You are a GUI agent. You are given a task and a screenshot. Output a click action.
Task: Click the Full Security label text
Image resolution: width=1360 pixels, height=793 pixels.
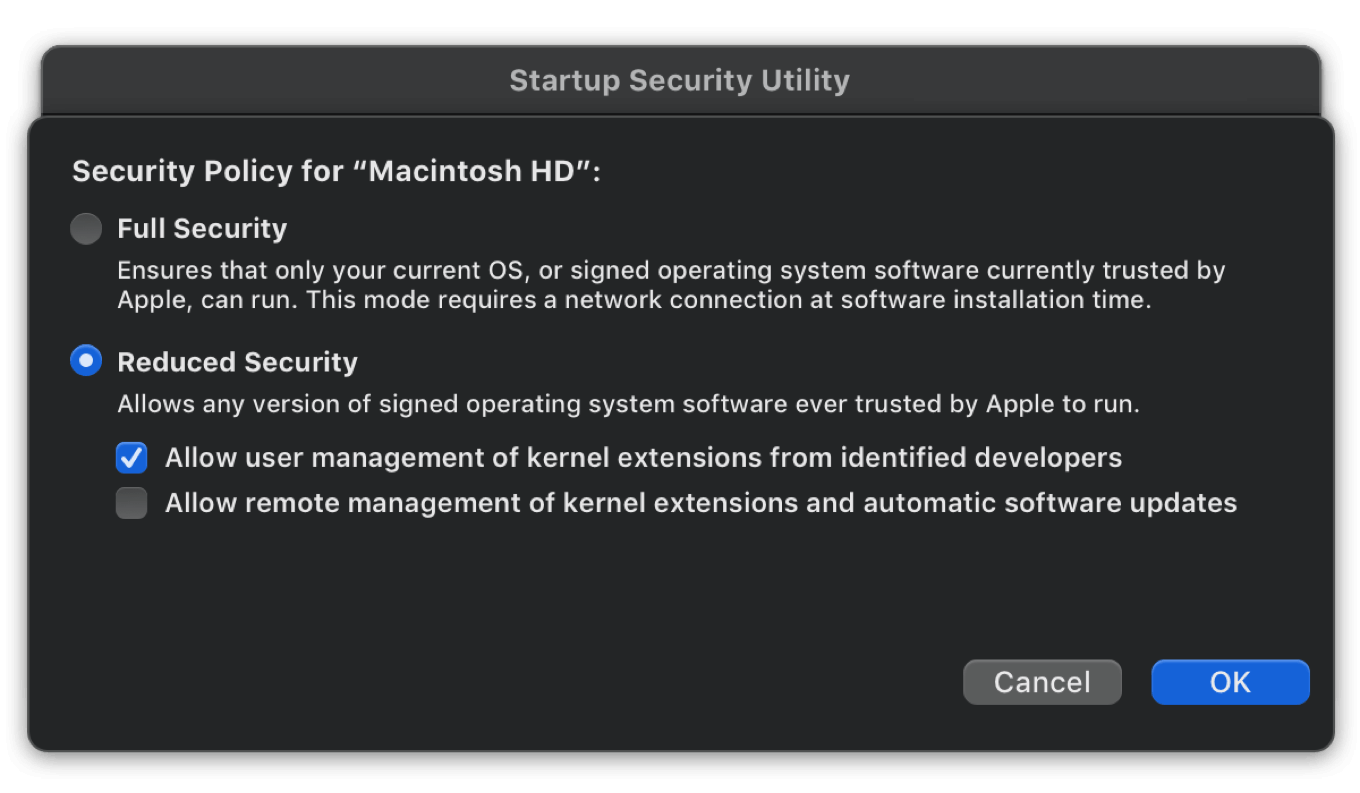(203, 228)
